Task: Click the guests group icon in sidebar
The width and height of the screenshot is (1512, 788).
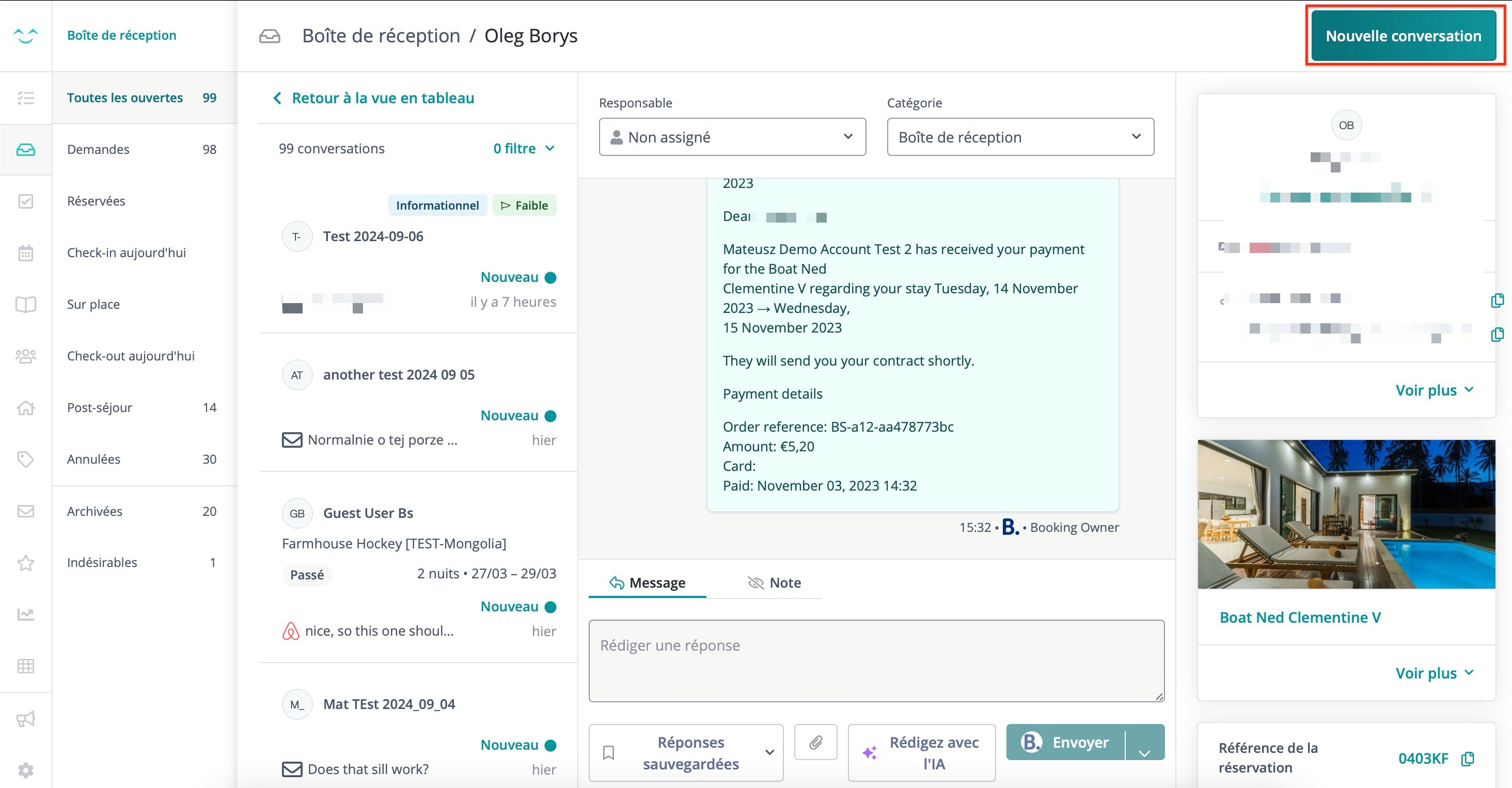Action: (x=25, y=356)
